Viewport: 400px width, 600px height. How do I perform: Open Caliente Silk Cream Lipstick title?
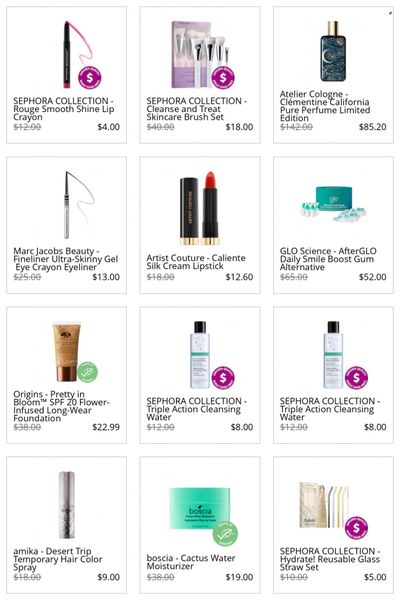point(196,262)
